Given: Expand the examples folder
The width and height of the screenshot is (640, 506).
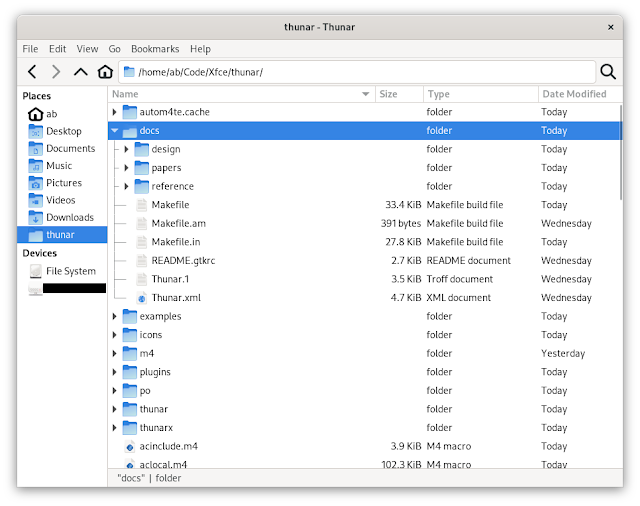Looking at the screenshot, I should pyautogui.click(x=115, y=316).
